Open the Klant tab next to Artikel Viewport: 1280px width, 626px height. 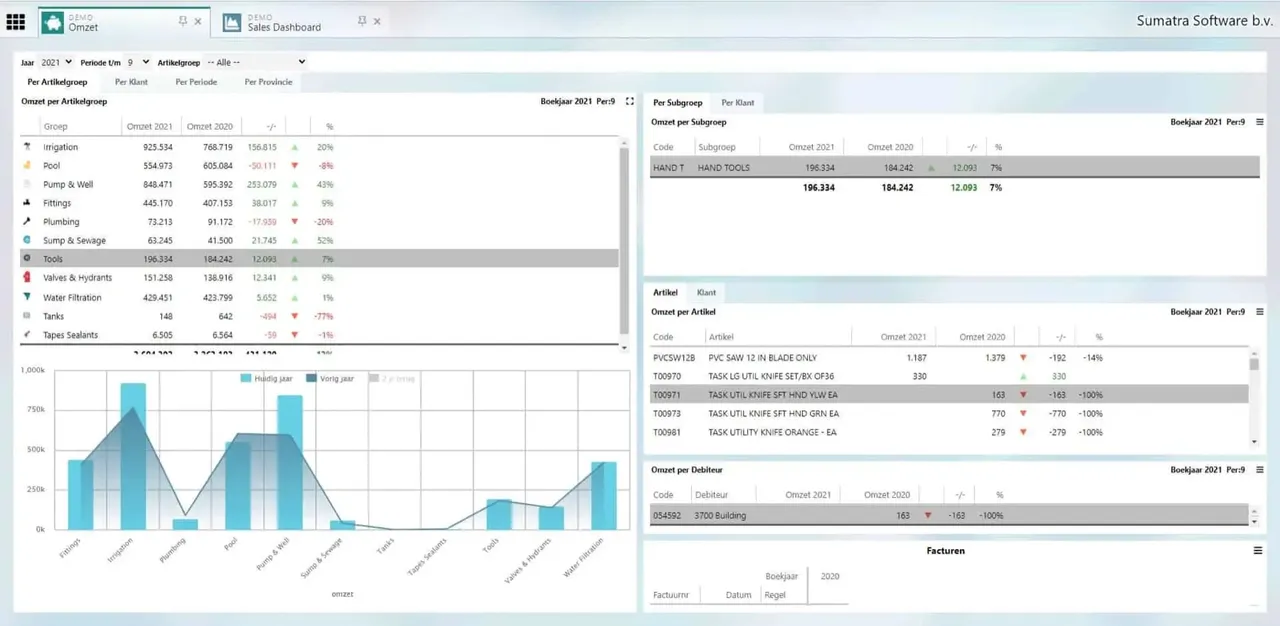[706, 292]
